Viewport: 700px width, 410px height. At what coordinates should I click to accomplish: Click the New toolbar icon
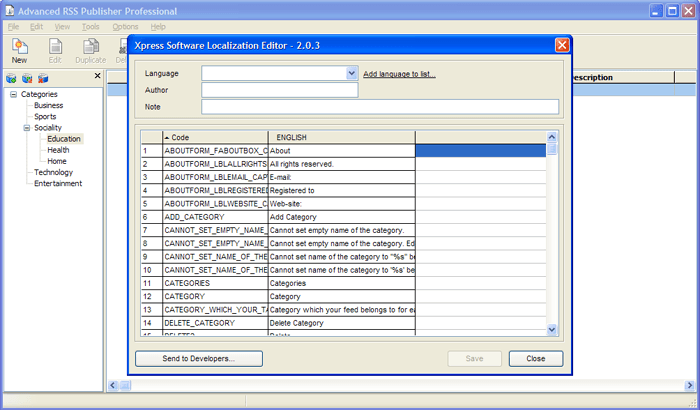(19, 51)
